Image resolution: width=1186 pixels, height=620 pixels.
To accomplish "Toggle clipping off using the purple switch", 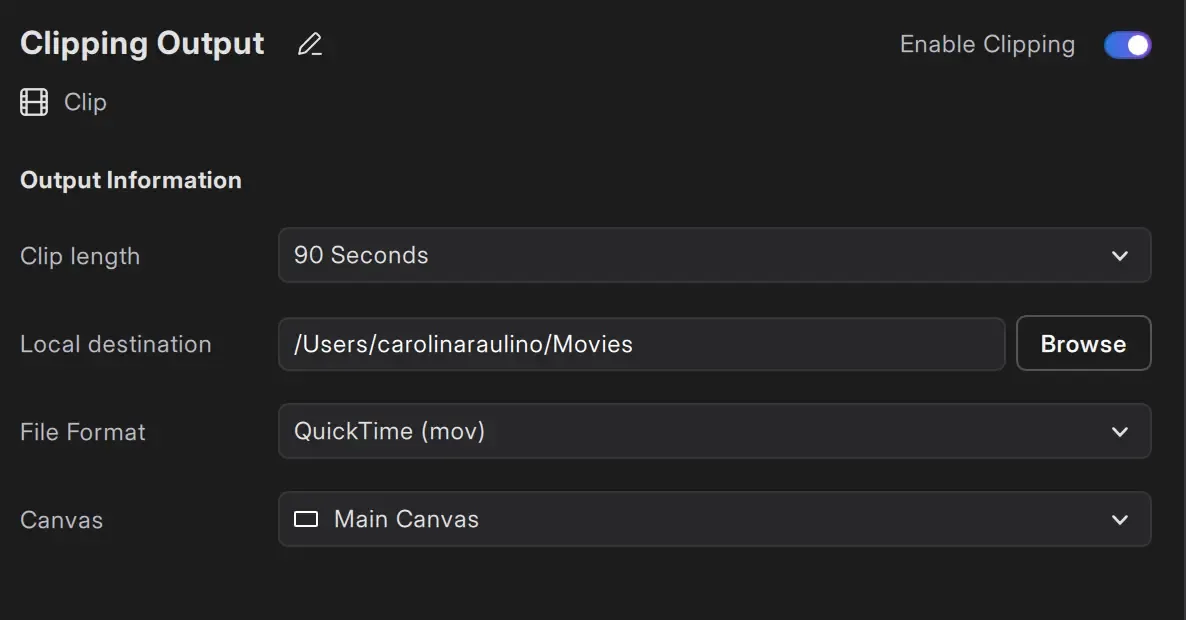I will 1127,44.
